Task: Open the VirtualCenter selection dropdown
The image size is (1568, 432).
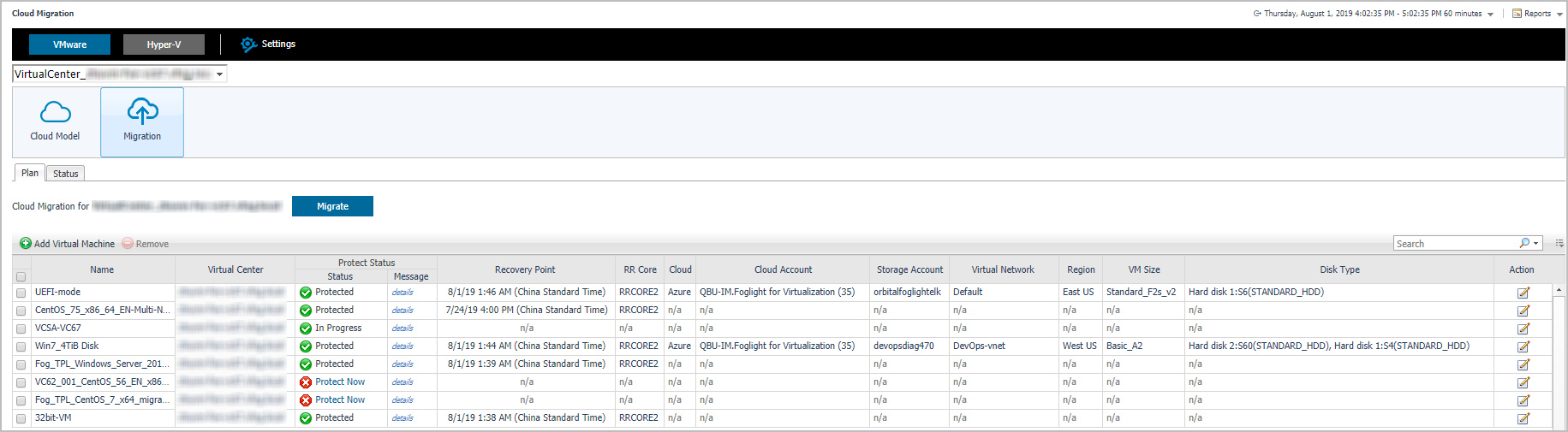Action: (219, 74)
